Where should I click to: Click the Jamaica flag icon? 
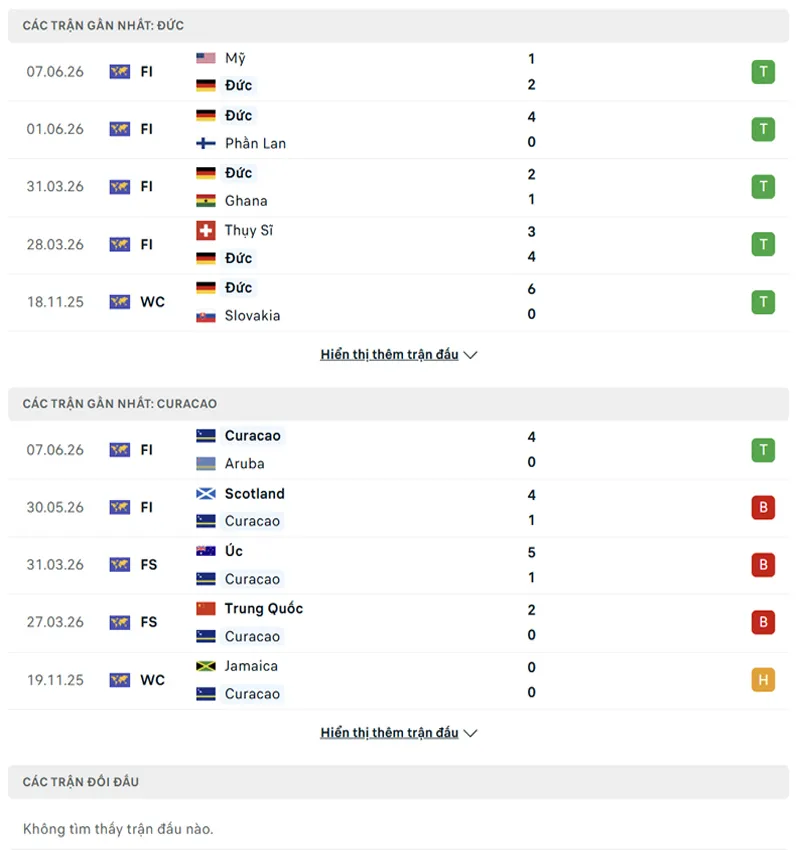coord(205,666)
